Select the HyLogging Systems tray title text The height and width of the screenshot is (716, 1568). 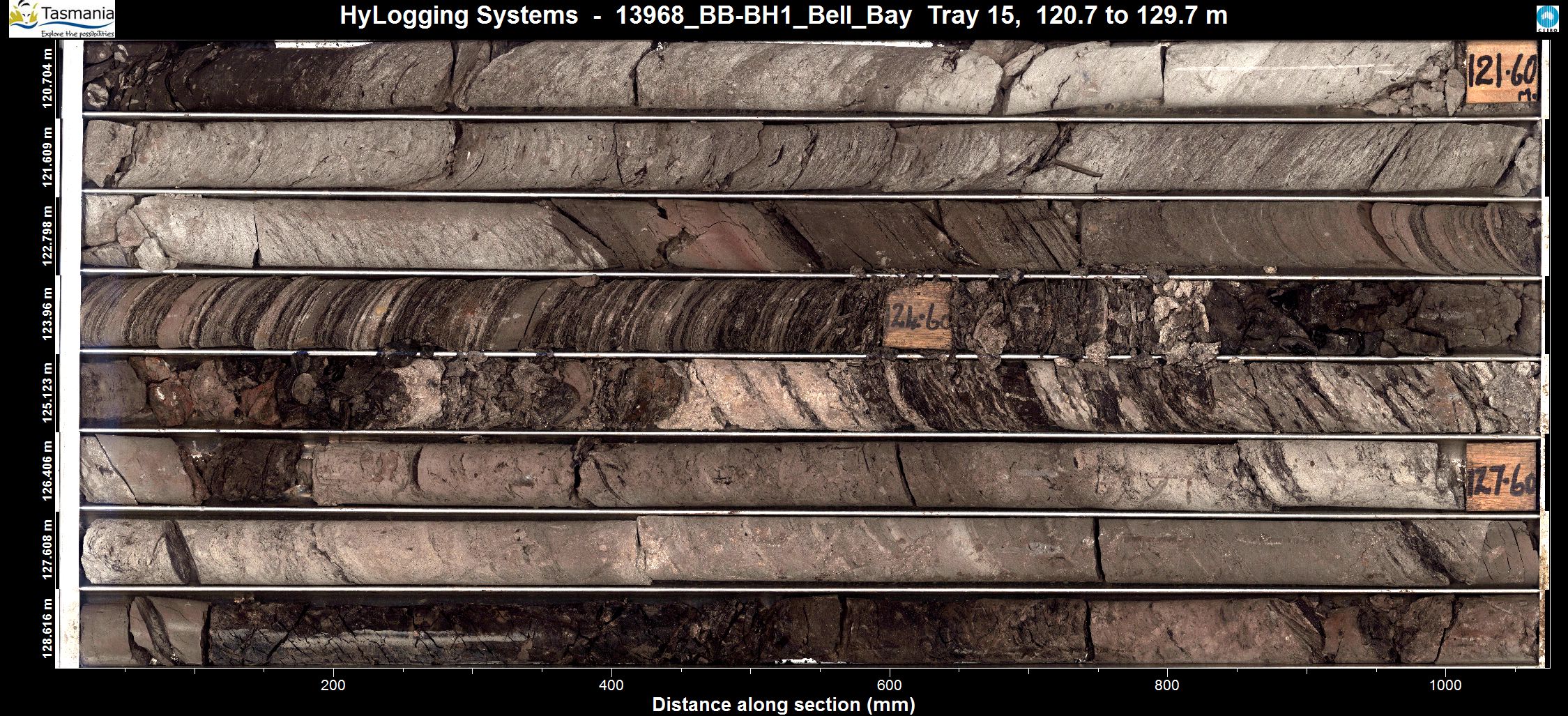[783, 15]
